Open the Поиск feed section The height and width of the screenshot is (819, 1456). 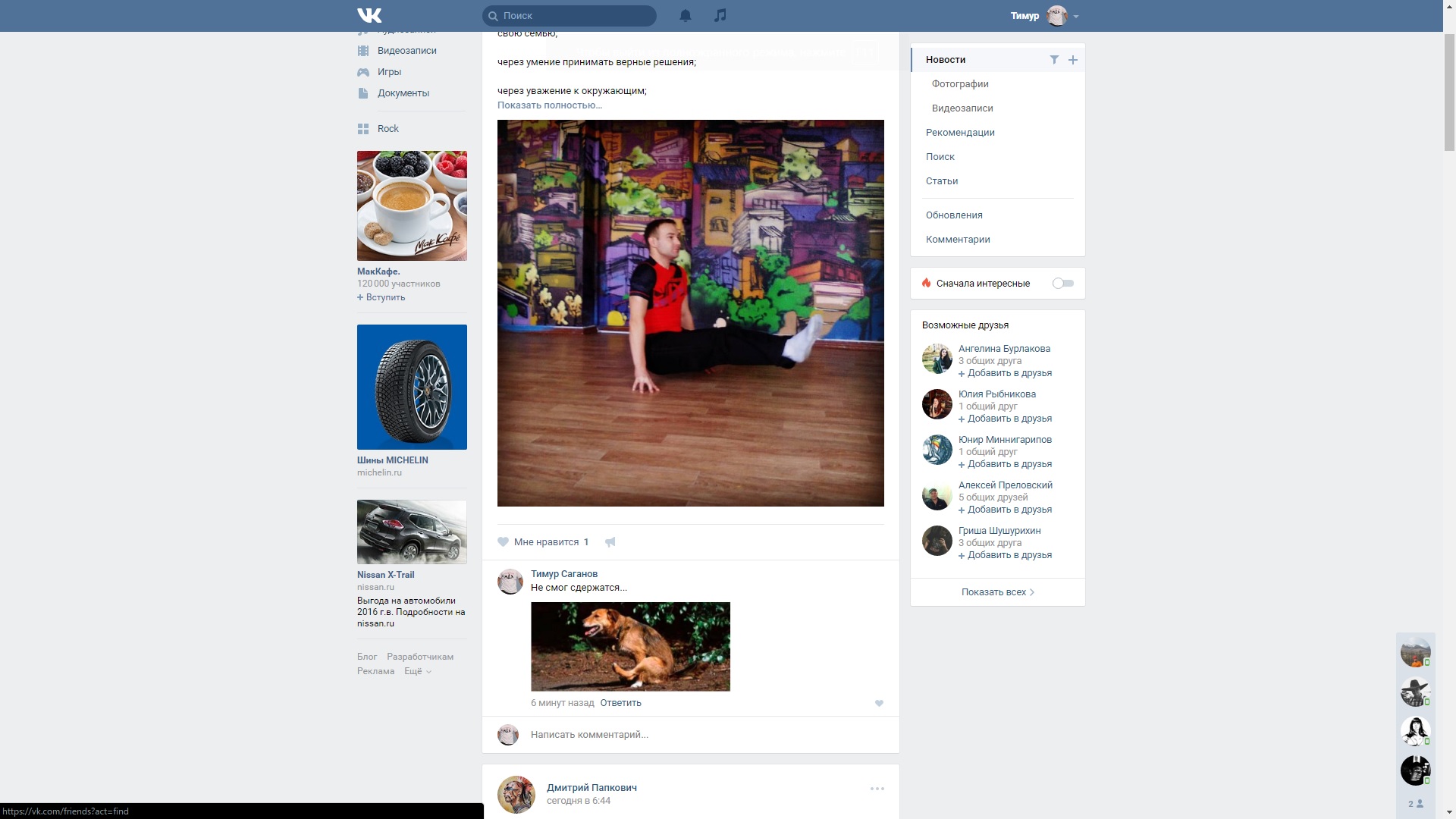940,157
